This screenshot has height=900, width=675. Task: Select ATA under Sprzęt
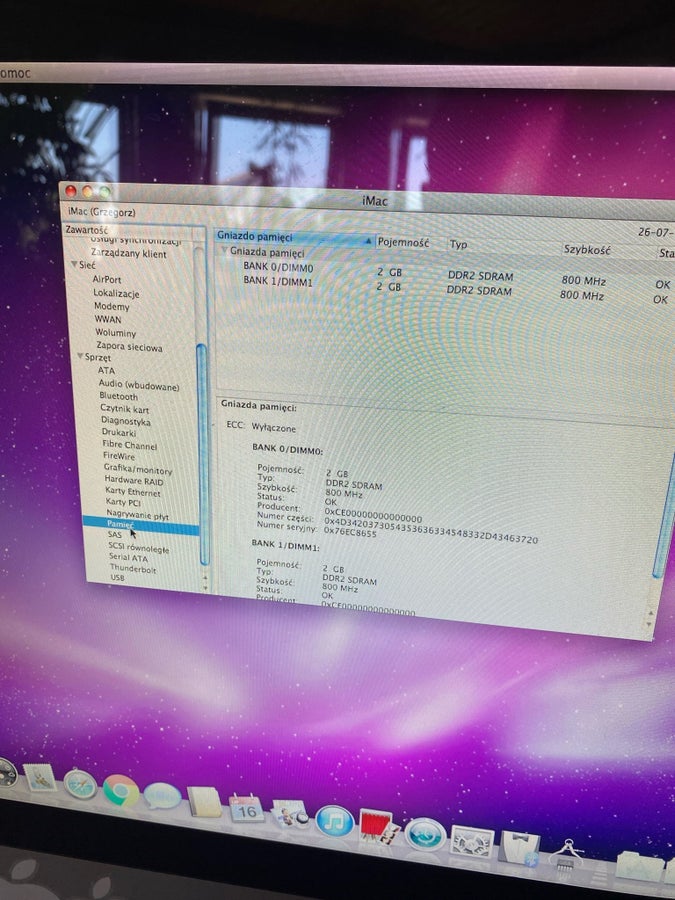pos(106,370)
